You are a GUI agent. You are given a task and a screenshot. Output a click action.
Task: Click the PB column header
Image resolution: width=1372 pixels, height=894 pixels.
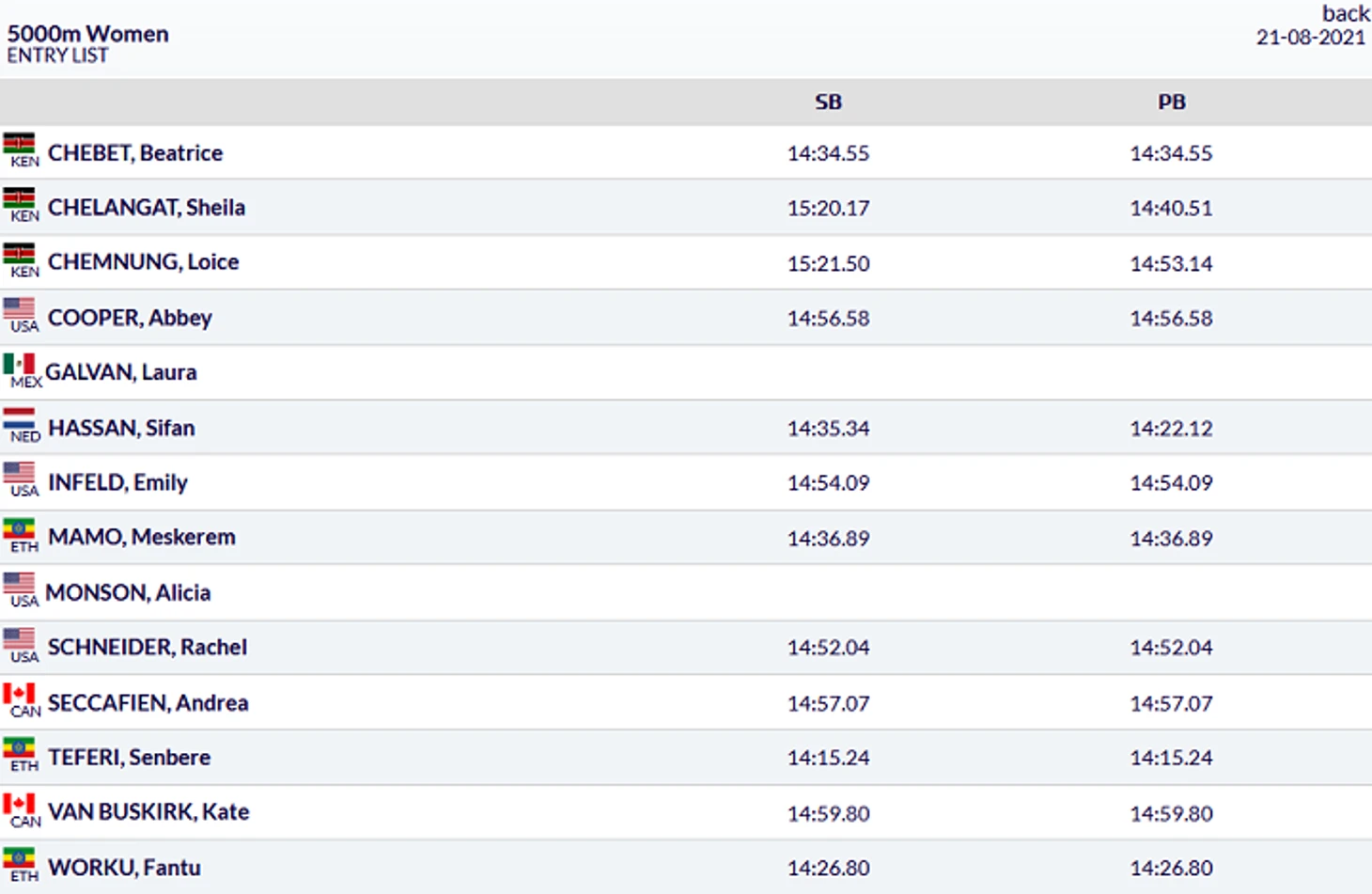[1171, 102]
